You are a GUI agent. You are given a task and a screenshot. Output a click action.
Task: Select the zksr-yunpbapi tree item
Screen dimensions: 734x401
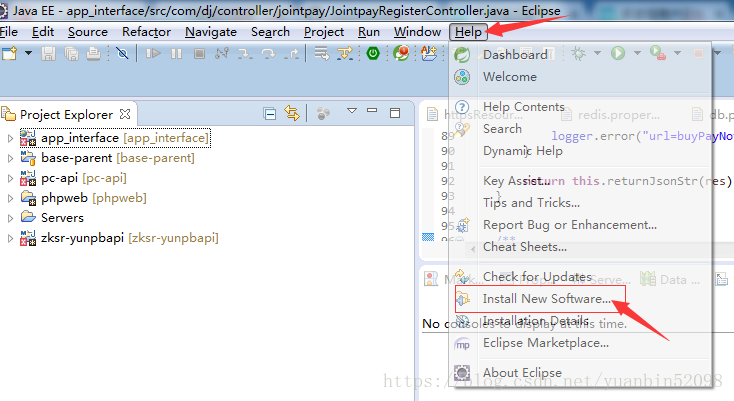coord(119,238)
